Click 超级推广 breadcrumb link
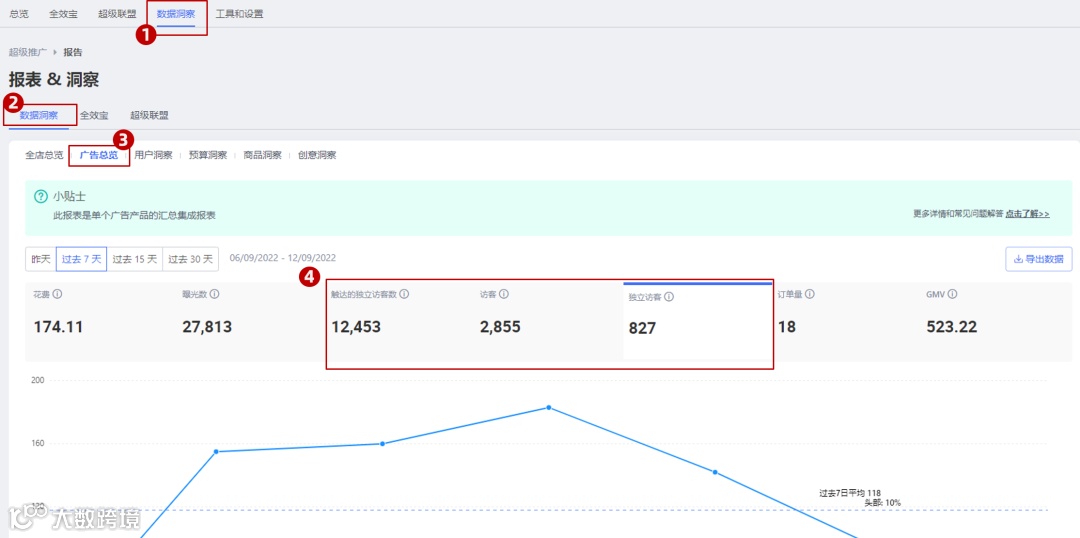Screen dimensions: 1080x538 (28, 52)
